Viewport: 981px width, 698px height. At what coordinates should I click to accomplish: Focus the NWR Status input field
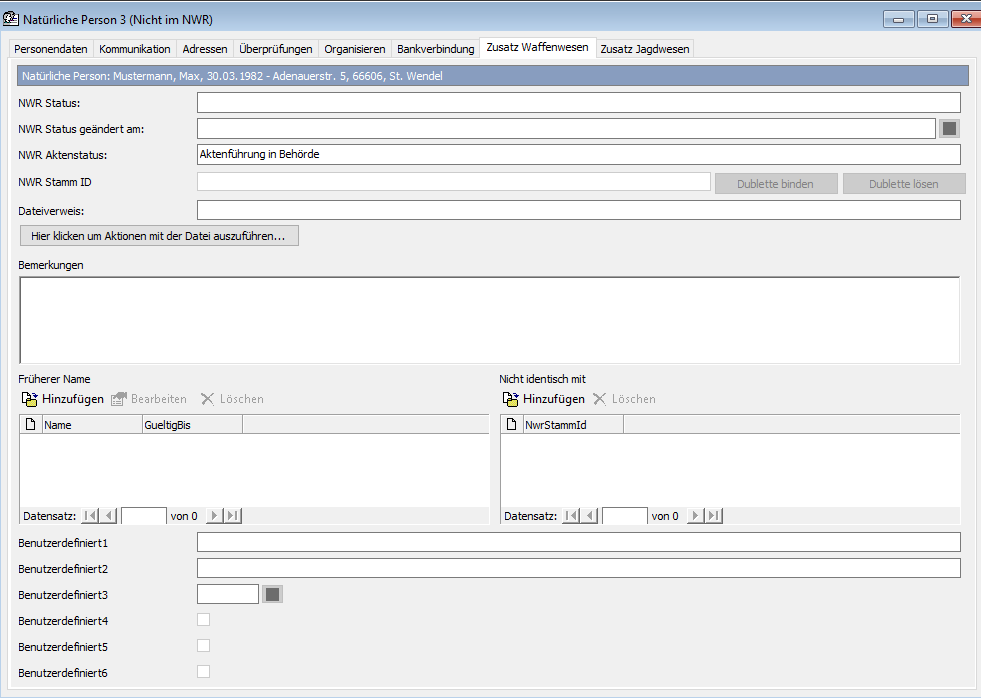pyautogui.click(x=578, y=102)
